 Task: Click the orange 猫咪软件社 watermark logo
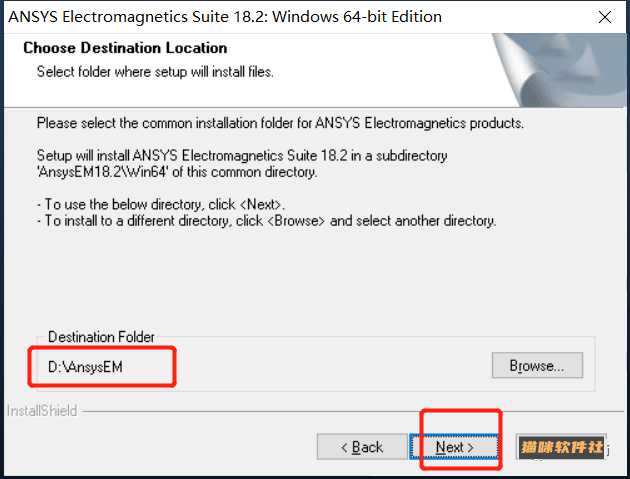click(561, 446)
